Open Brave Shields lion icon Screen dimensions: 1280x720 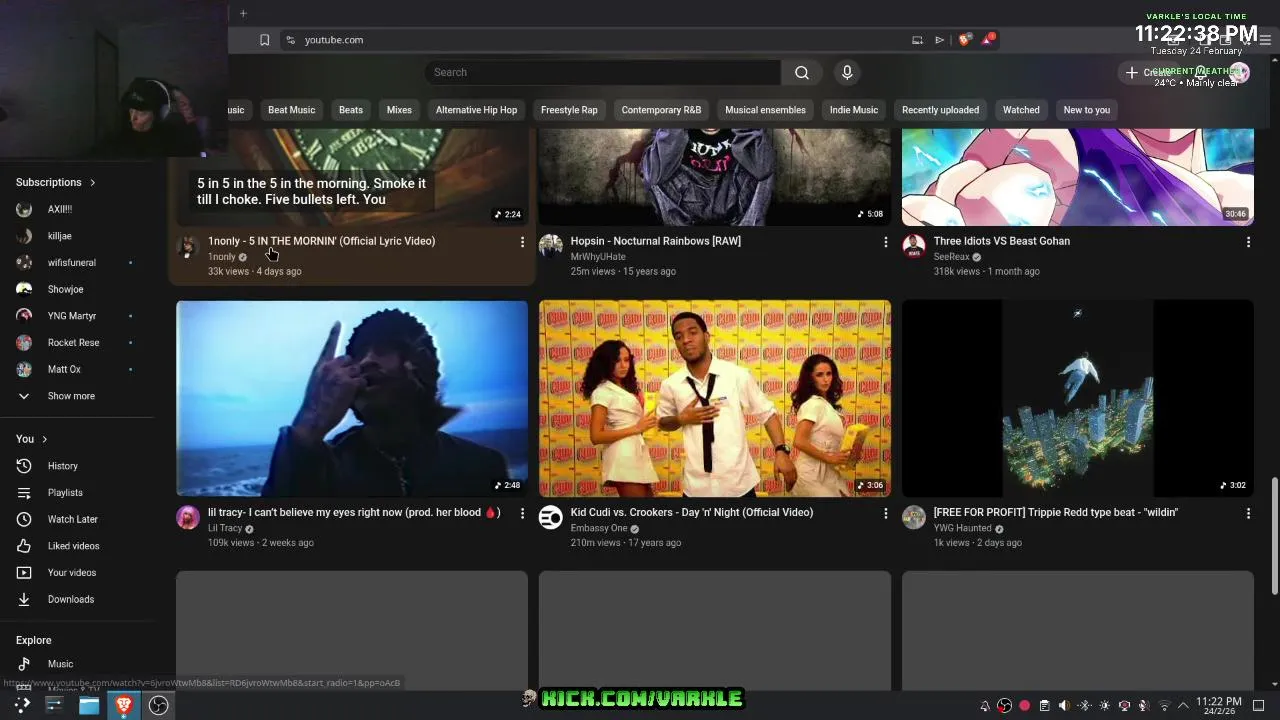(964, 40)
